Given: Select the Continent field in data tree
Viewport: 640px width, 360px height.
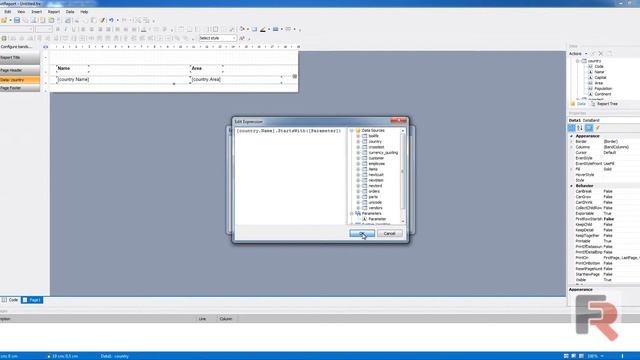Looking at the screenshot, I should 602,94.
